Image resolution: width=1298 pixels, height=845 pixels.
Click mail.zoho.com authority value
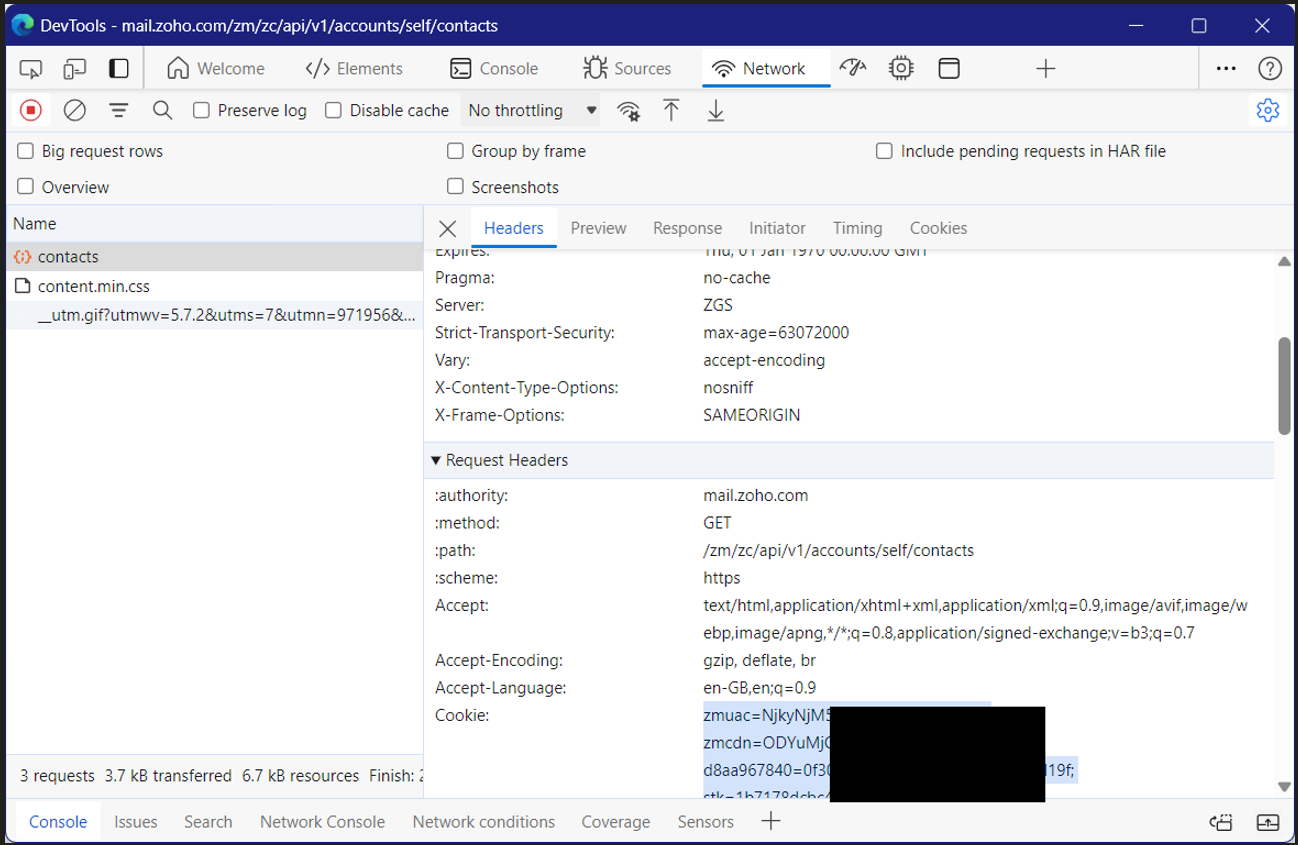pos(756,495)
